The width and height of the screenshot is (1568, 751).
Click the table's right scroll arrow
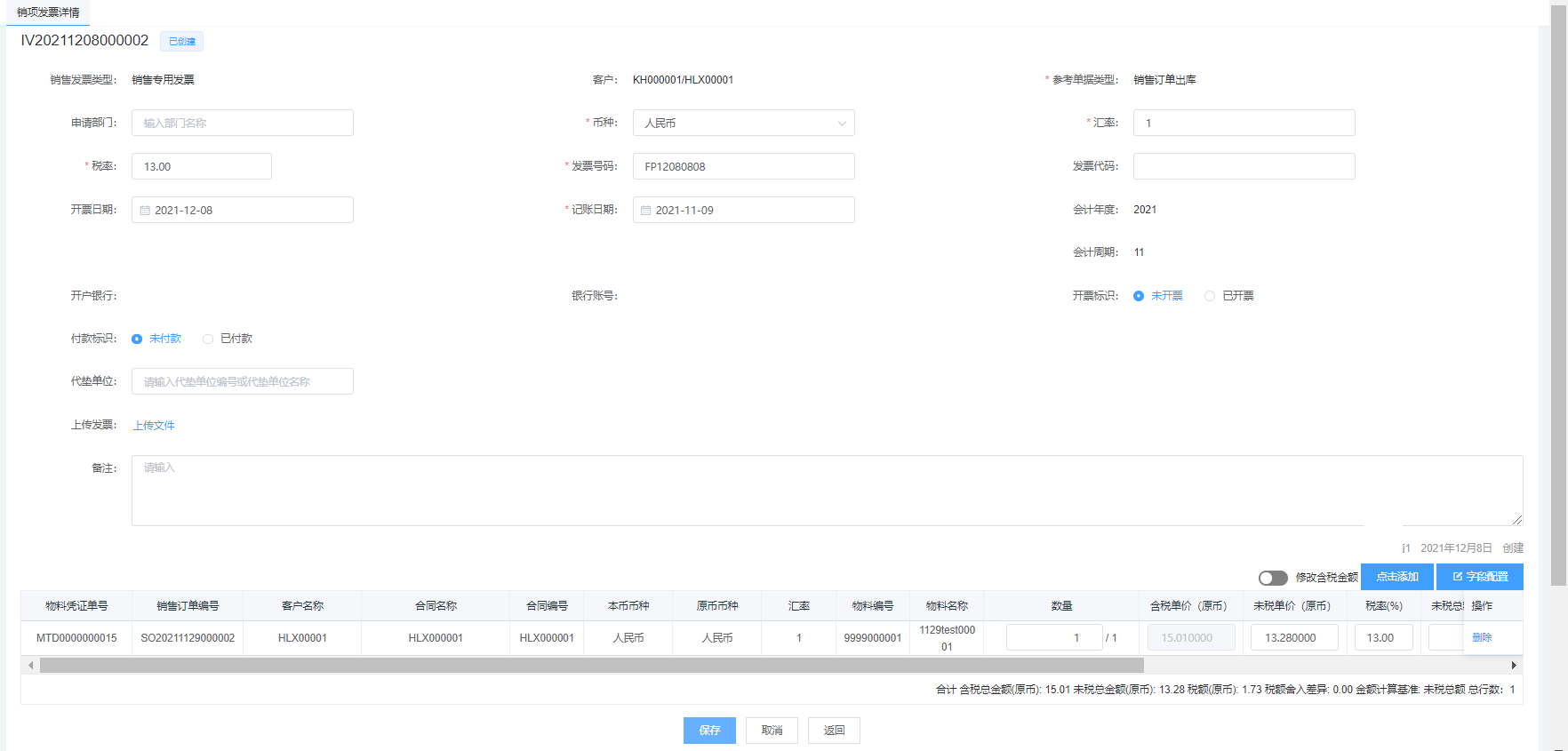coord(1513,665)
